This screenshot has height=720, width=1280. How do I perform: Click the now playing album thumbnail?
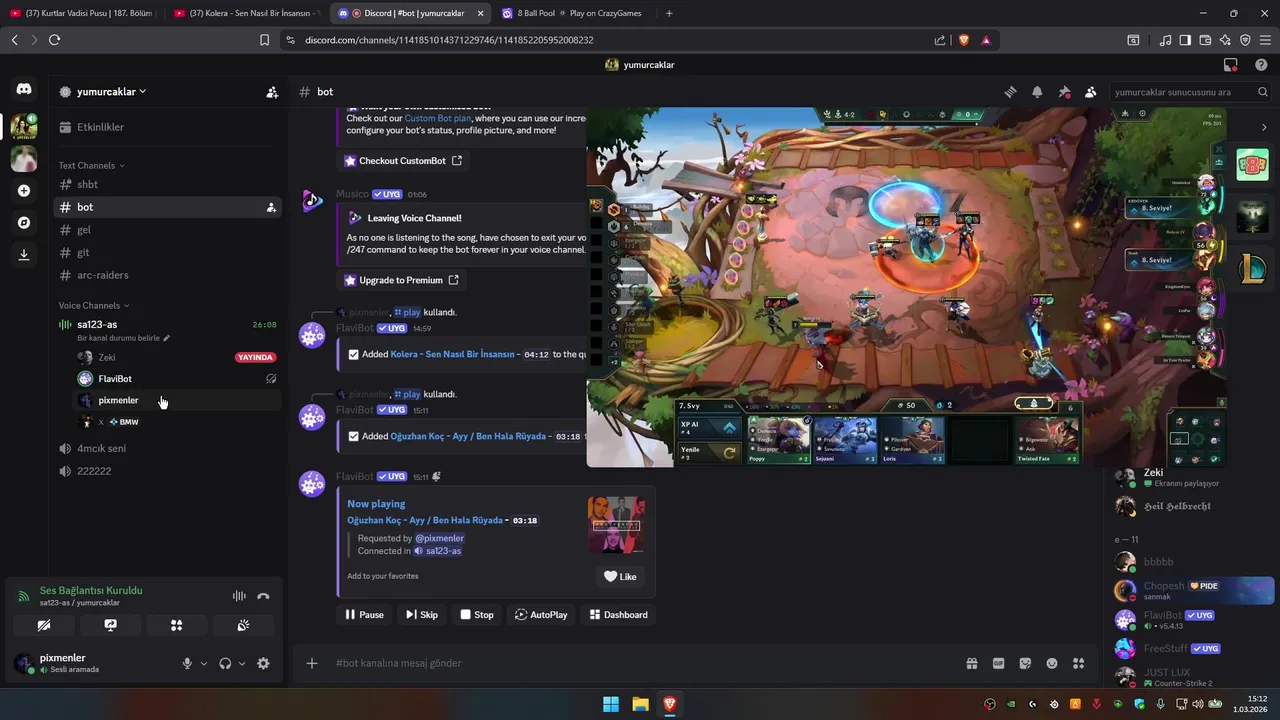[616, 524]
